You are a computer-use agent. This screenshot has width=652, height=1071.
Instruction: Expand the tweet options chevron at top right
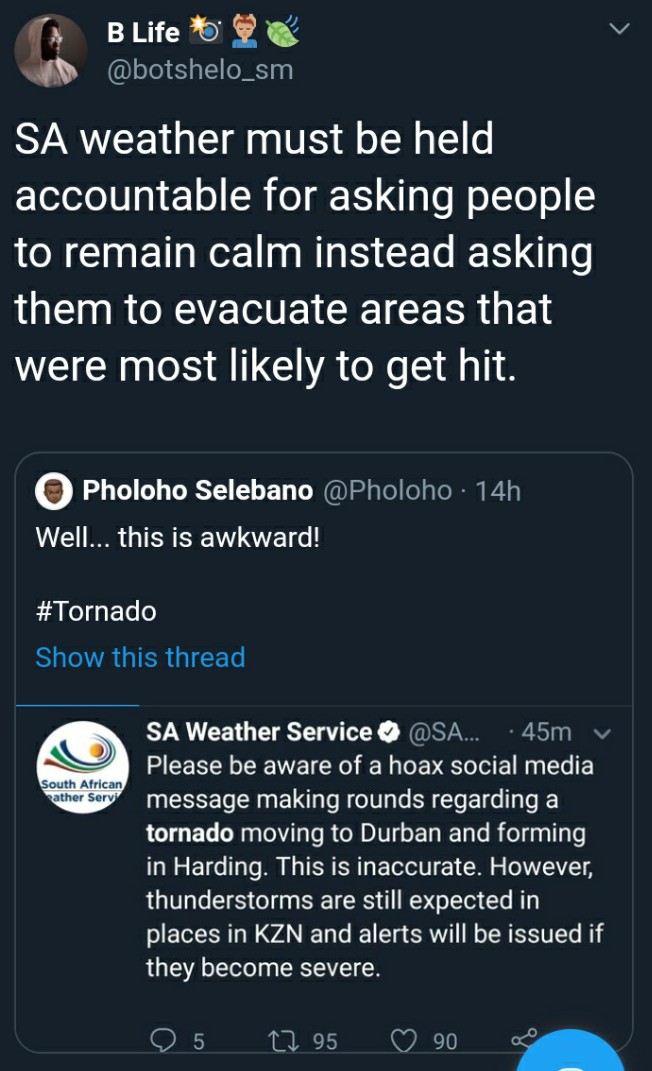point(619,29)
